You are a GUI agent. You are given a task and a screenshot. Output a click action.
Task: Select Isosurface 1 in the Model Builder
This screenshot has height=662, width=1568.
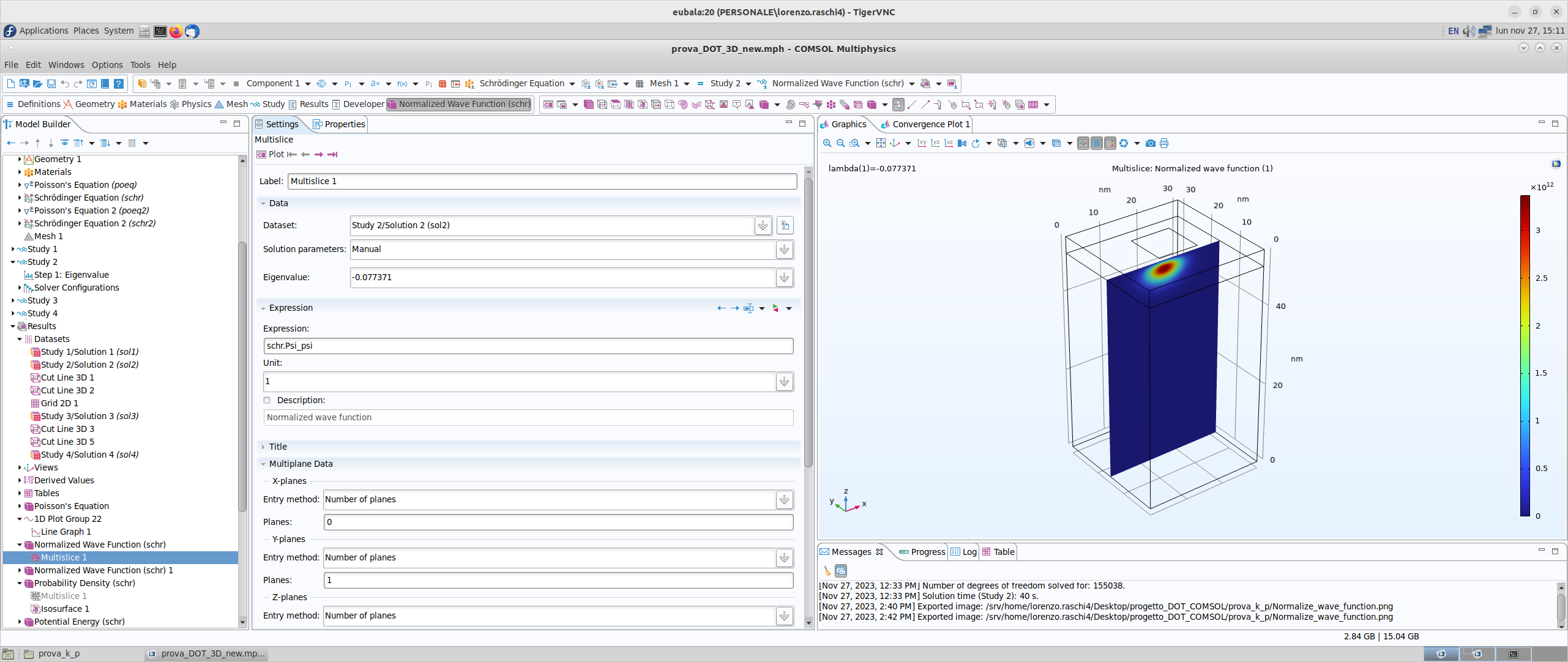coord(65,609)
